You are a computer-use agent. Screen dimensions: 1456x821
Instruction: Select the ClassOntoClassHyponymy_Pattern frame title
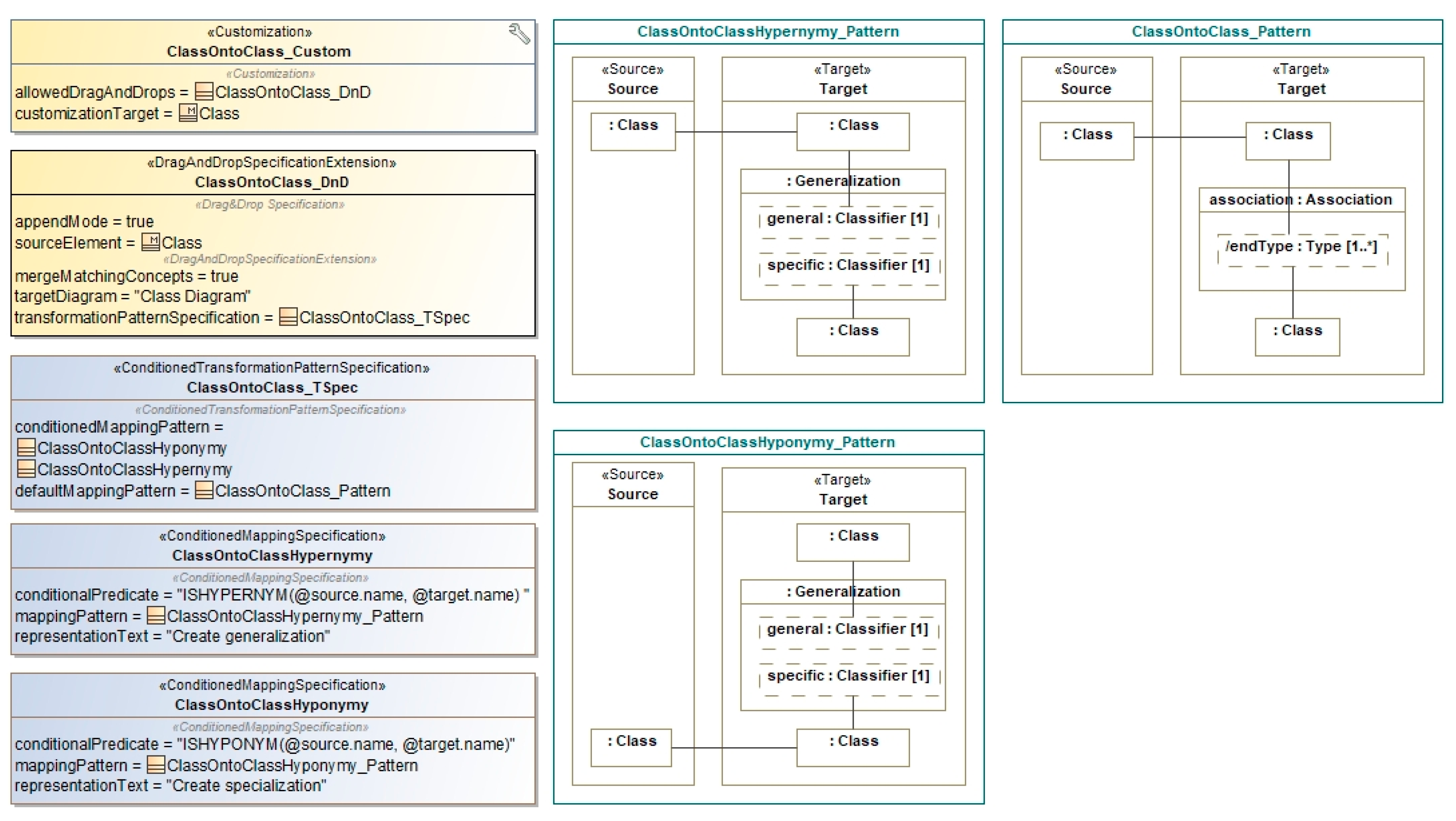767,442
